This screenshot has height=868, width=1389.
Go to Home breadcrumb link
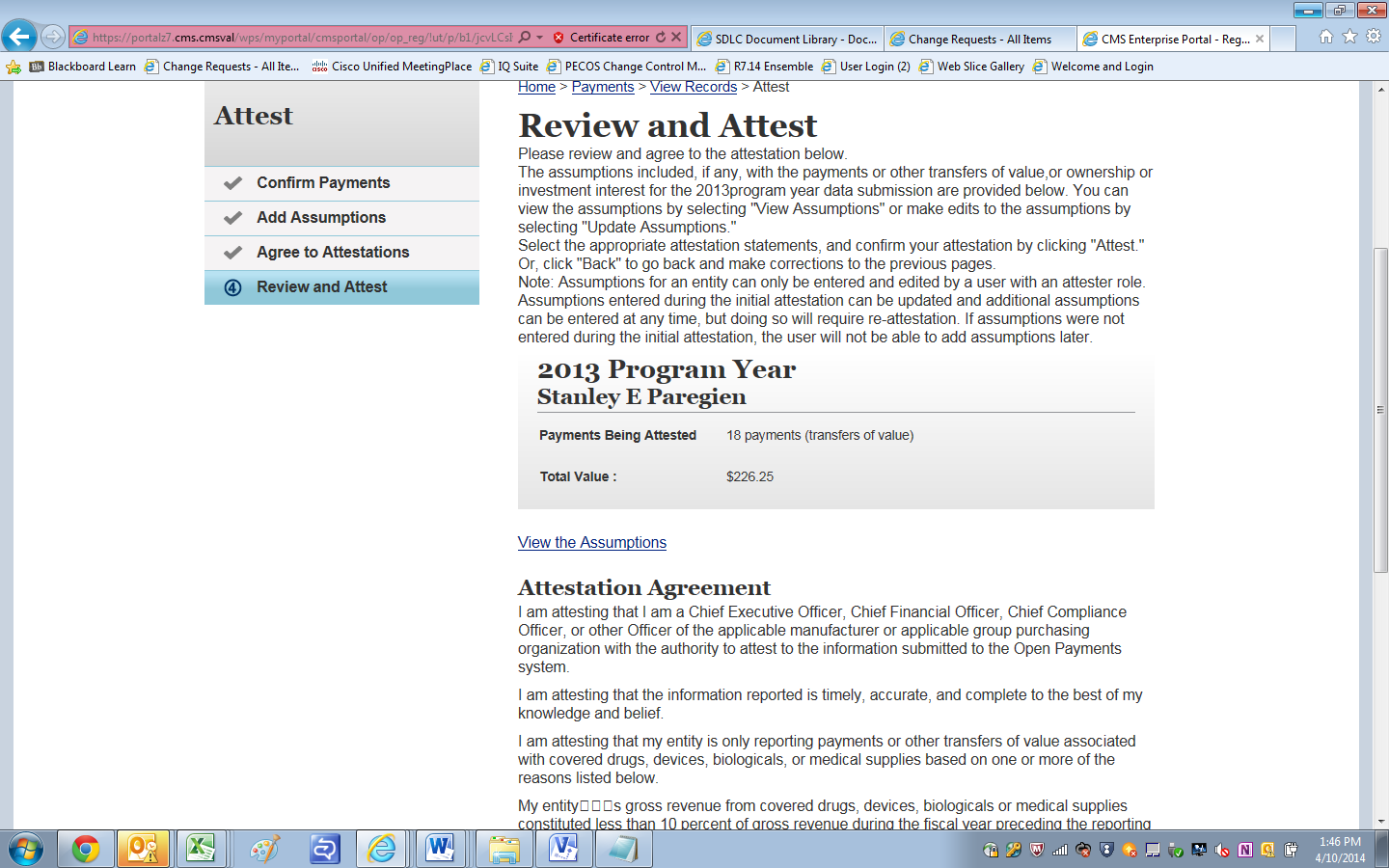coord(536,87)
